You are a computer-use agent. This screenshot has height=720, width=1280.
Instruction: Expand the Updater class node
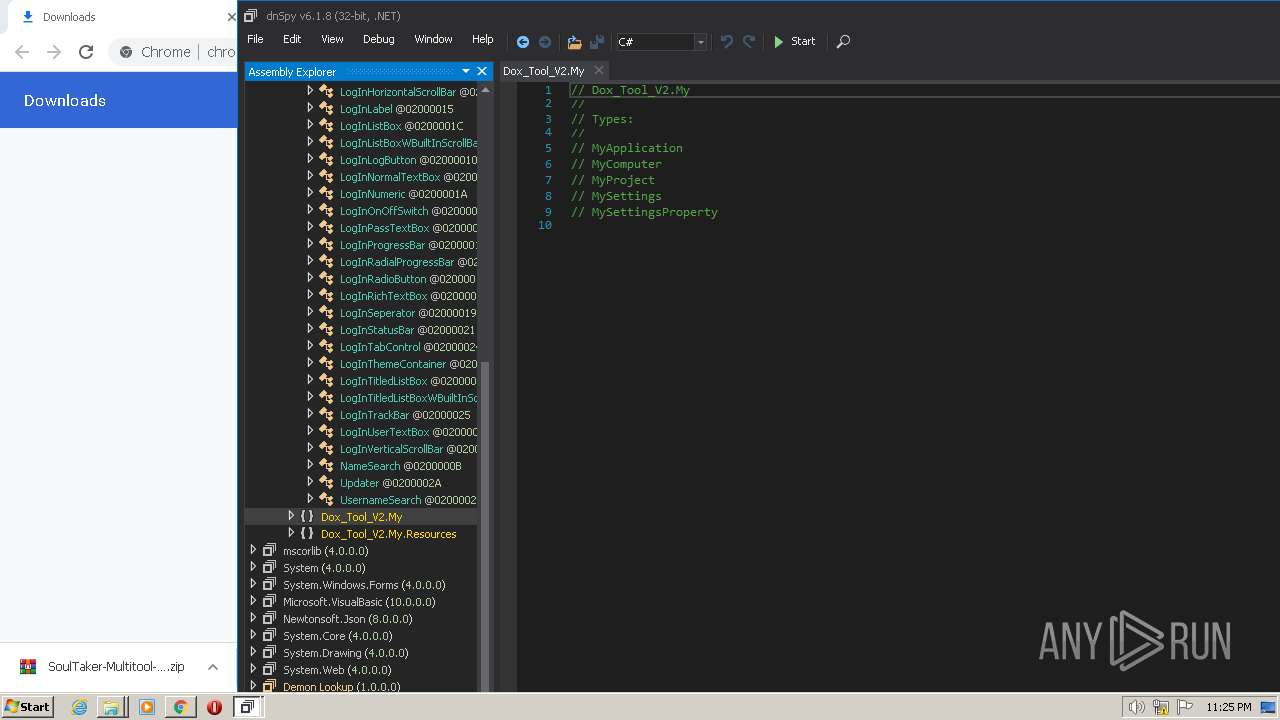coord(310,482)
